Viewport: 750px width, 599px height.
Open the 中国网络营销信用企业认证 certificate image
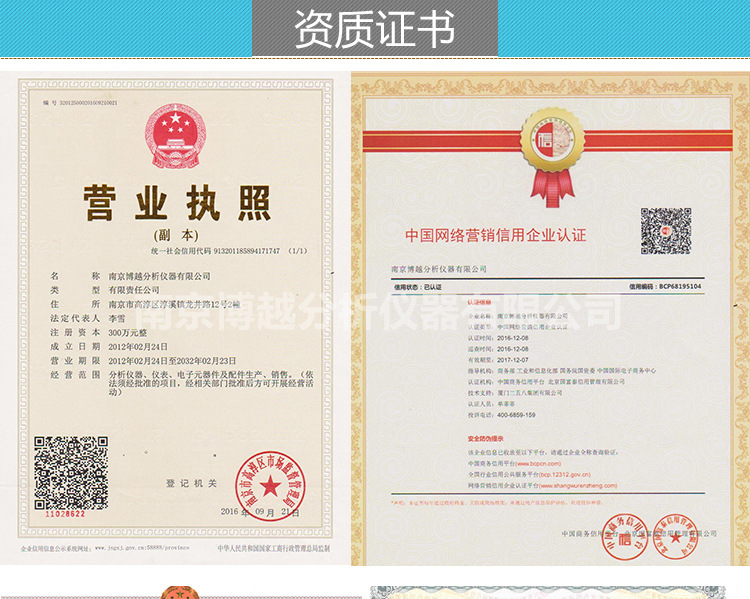(x=551, y=319)
